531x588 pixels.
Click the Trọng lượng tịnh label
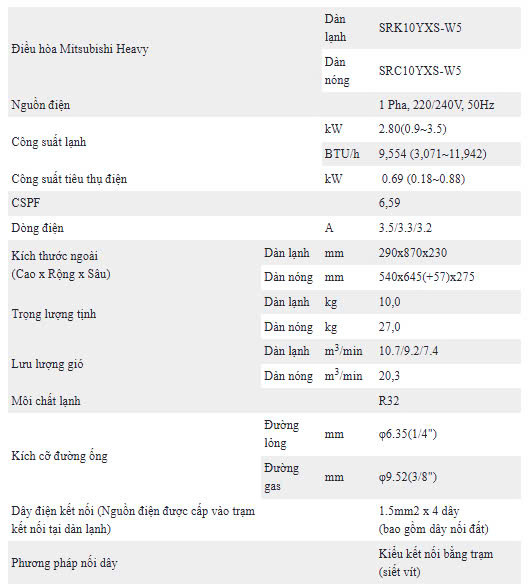54,314
